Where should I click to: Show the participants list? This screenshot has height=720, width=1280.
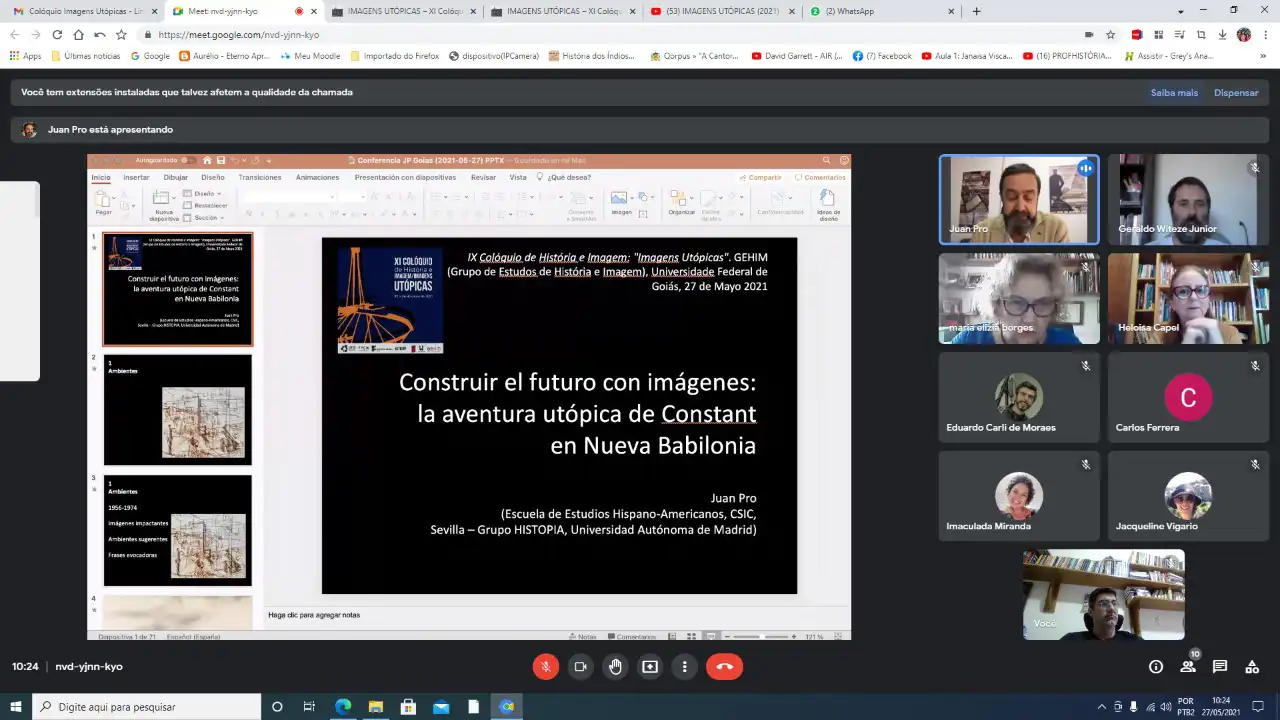click(x=1187, y=667)
